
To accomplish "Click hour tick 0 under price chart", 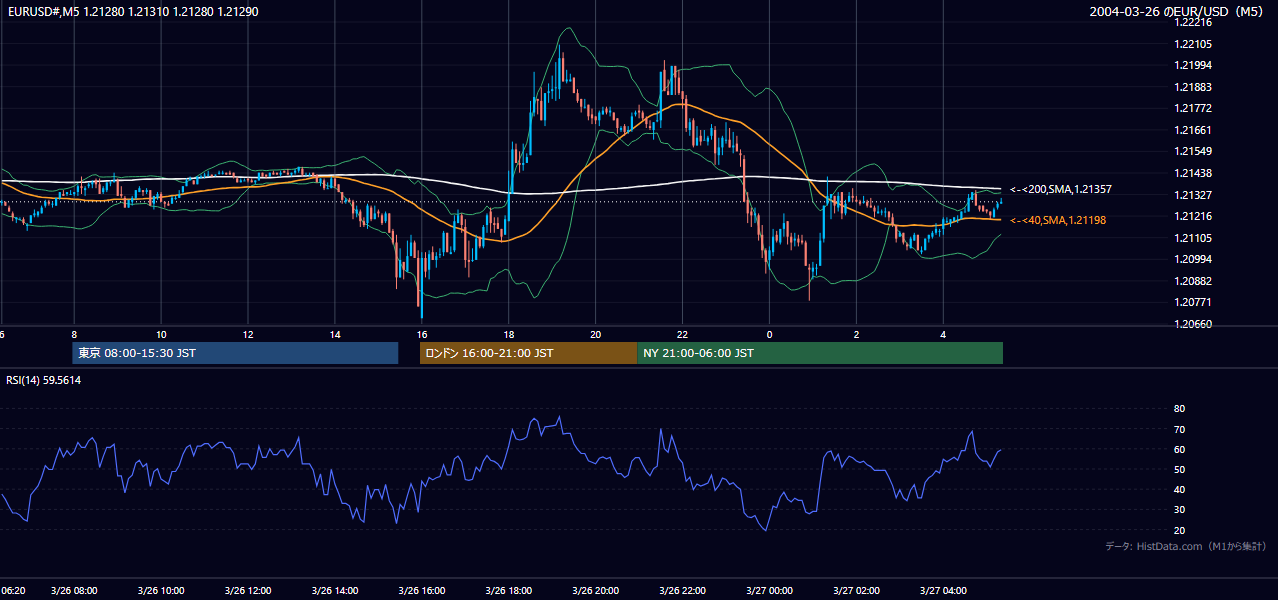I will coord(770,334).
